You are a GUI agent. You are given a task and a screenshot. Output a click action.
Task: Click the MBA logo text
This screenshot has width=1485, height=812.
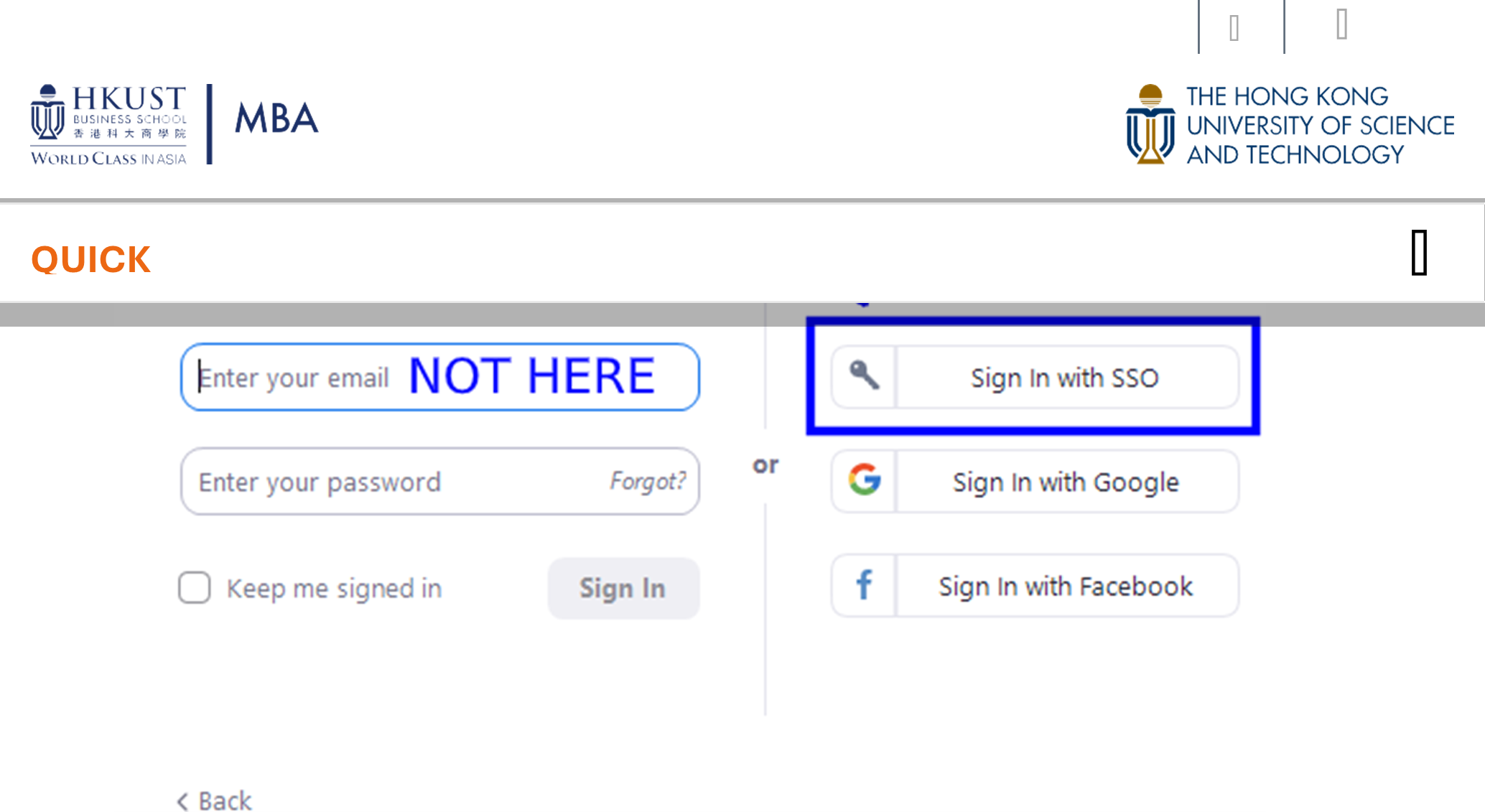276,119
